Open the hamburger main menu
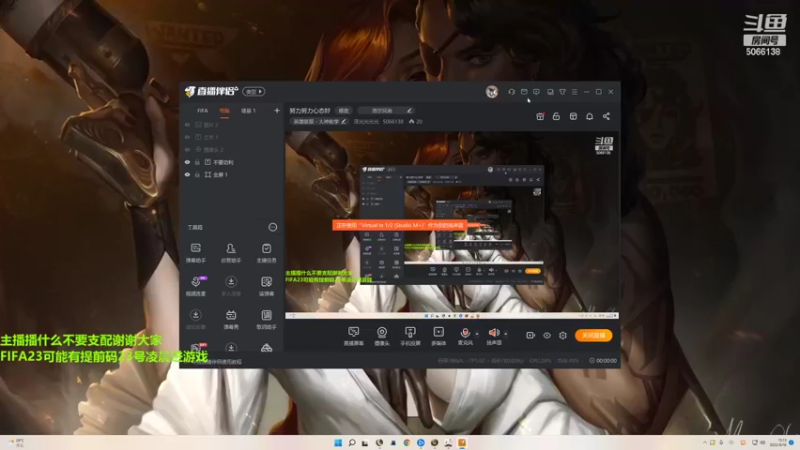 [x=574, y=92]
